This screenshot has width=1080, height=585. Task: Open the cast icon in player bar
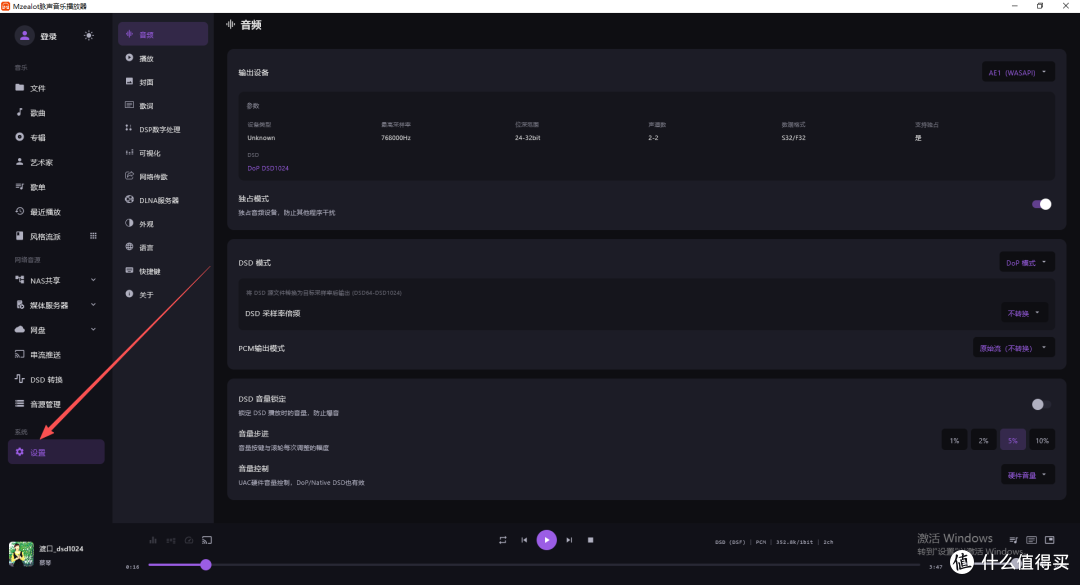[x=207, y=540]
